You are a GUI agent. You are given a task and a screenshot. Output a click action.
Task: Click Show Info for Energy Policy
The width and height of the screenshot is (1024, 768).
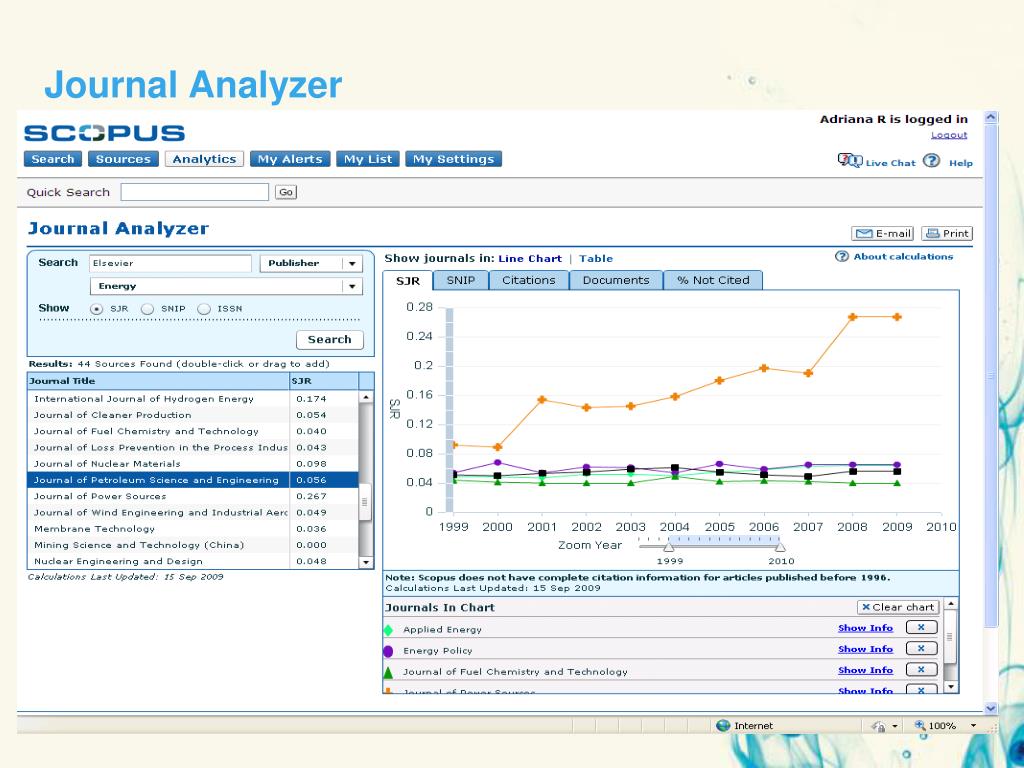pos(865,649)
